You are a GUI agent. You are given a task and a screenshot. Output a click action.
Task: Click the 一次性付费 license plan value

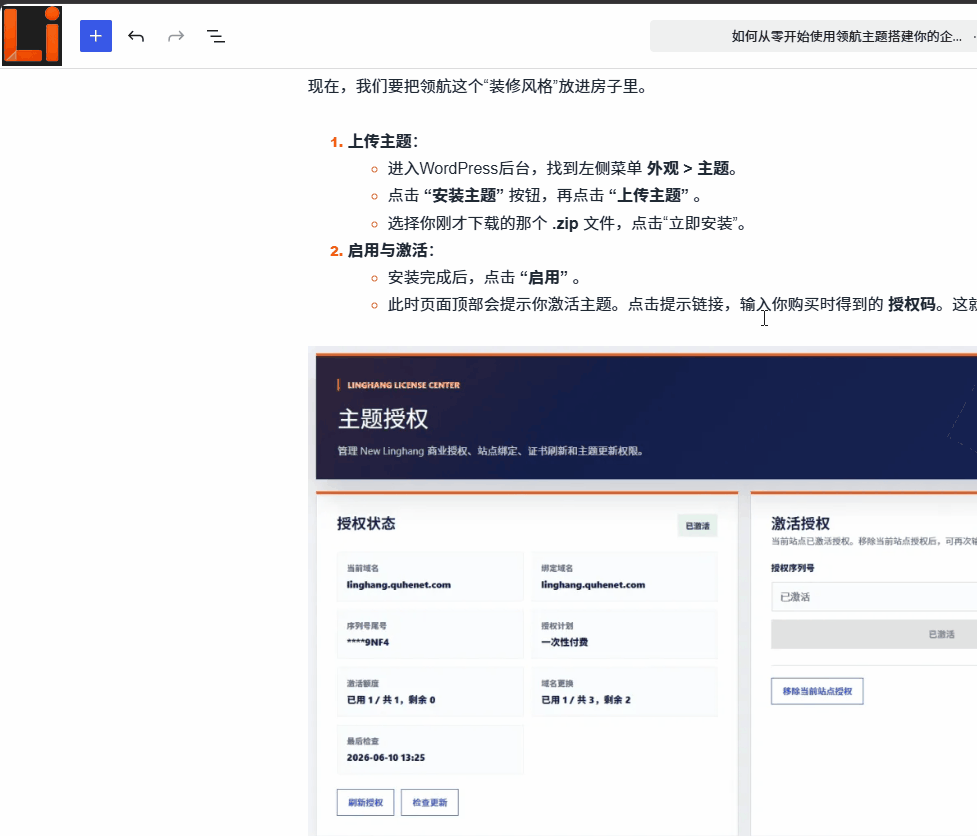click(565, 642)
